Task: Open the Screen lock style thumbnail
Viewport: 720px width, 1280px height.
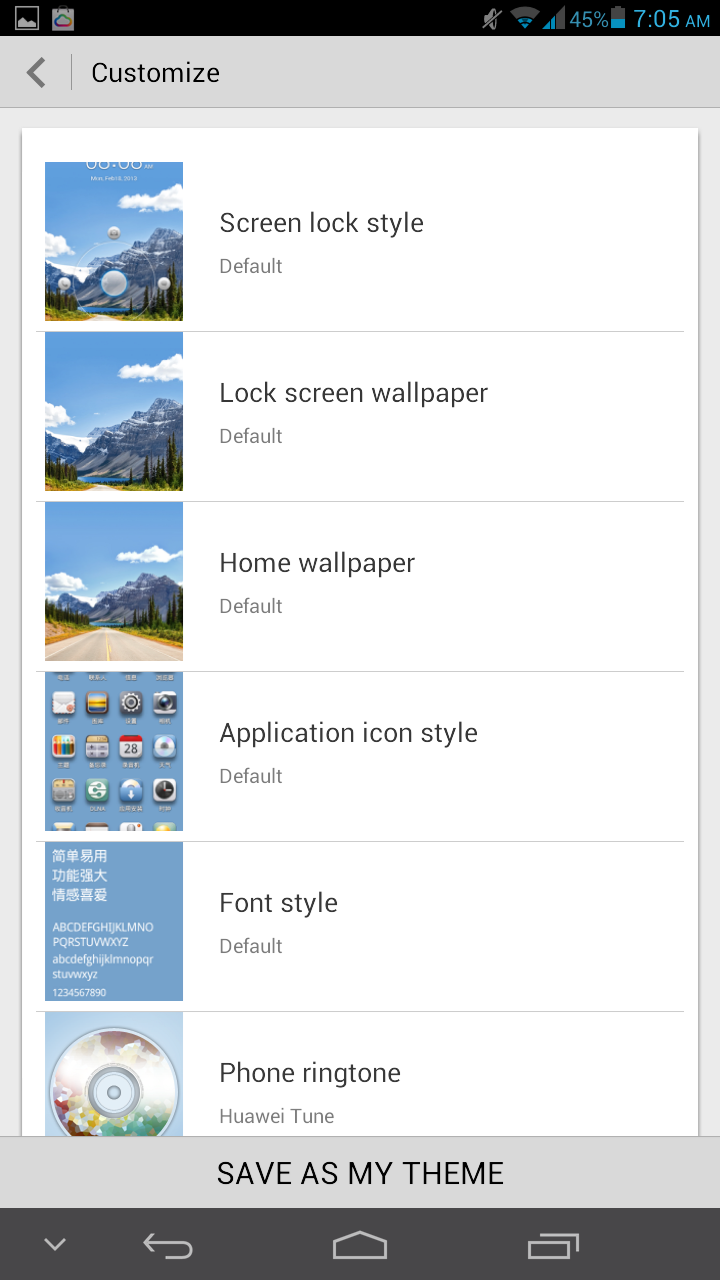Action: click(x=114, y=241)
